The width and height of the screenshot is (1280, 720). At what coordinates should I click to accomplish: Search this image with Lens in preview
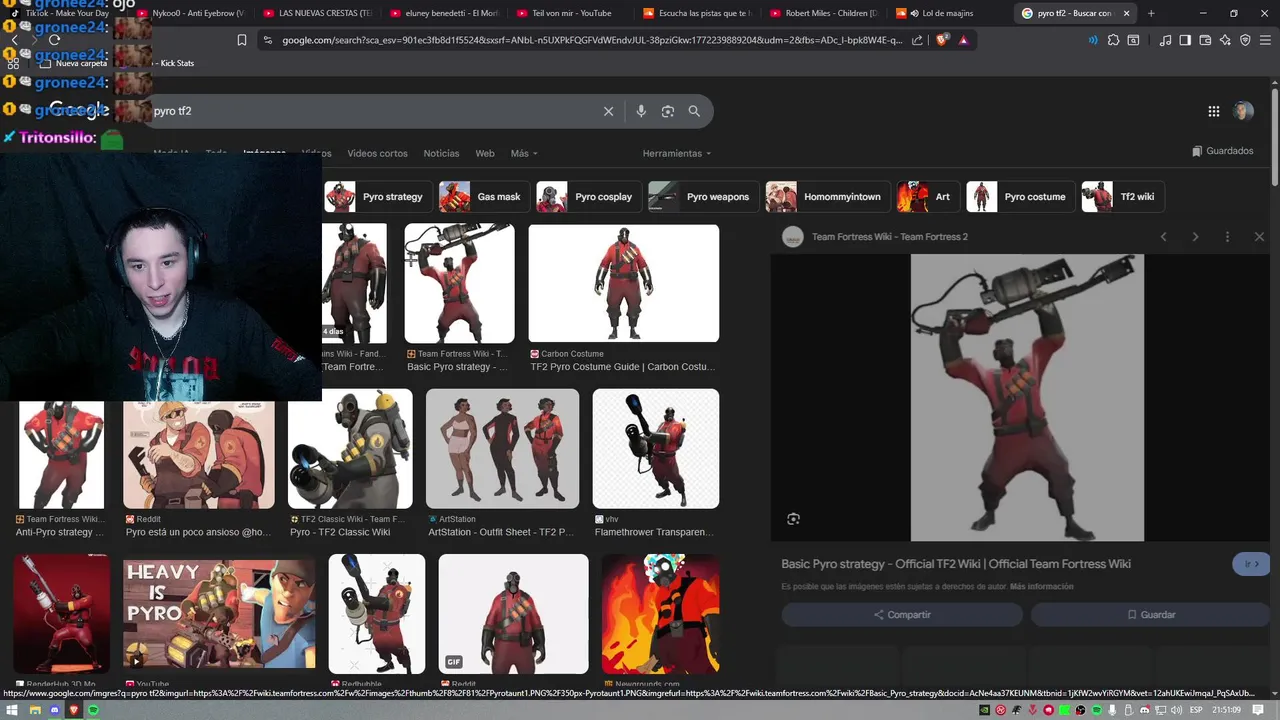point(793,519)
